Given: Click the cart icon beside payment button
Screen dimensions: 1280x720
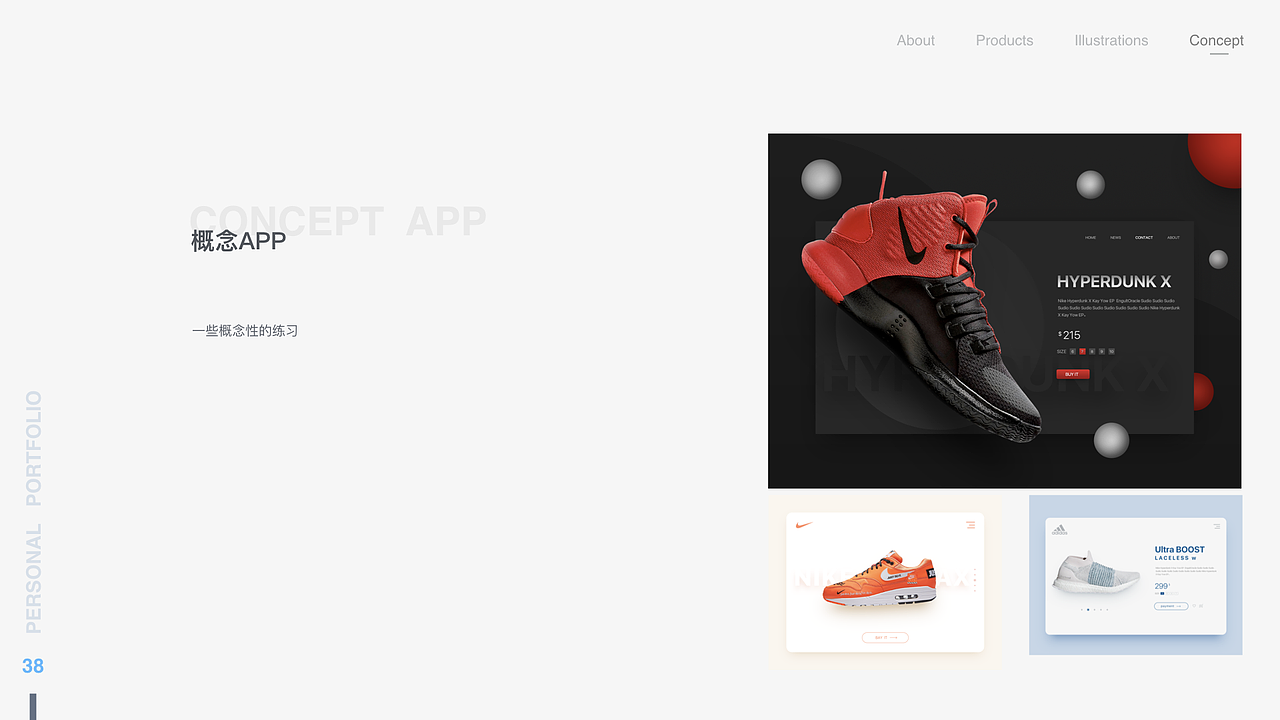Looking at the screenshot, I should 1201,606.
